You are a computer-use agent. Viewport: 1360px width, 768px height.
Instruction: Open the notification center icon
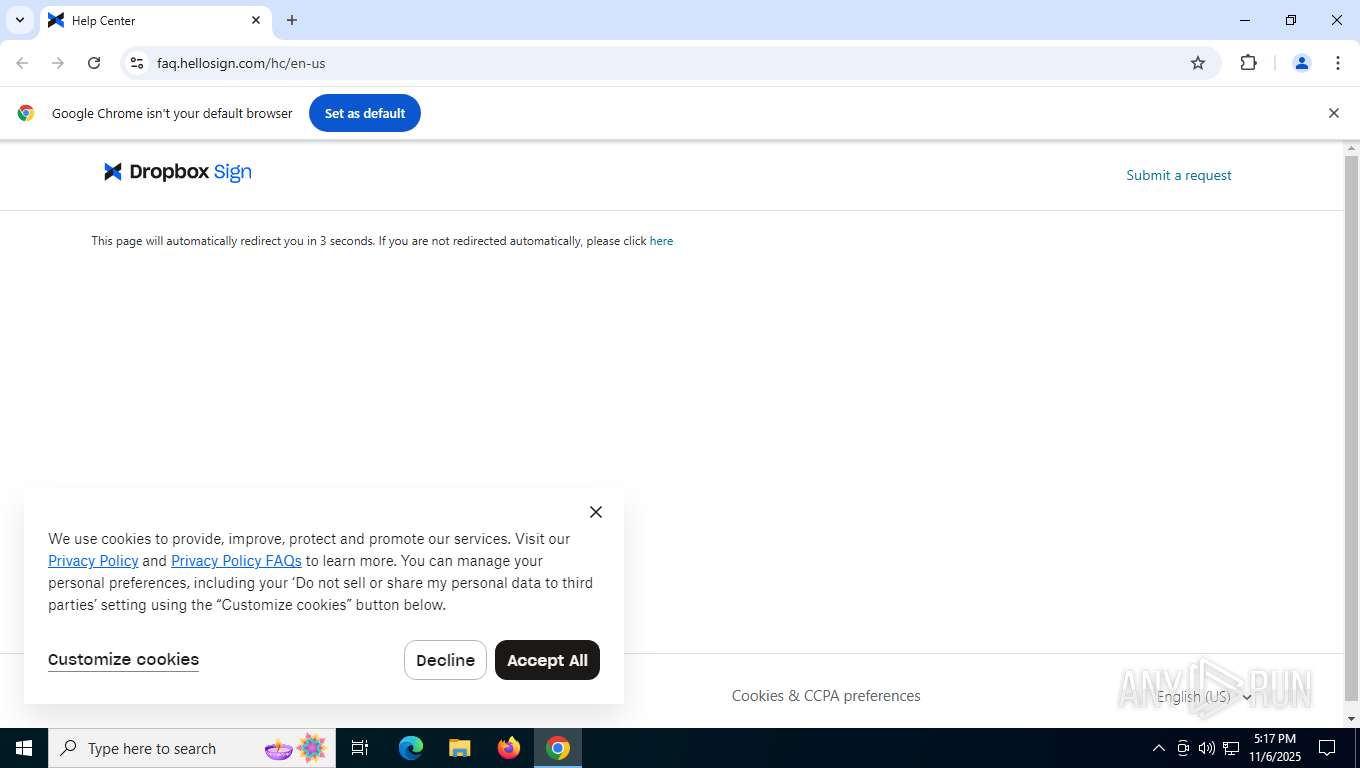pos(1327,748)
